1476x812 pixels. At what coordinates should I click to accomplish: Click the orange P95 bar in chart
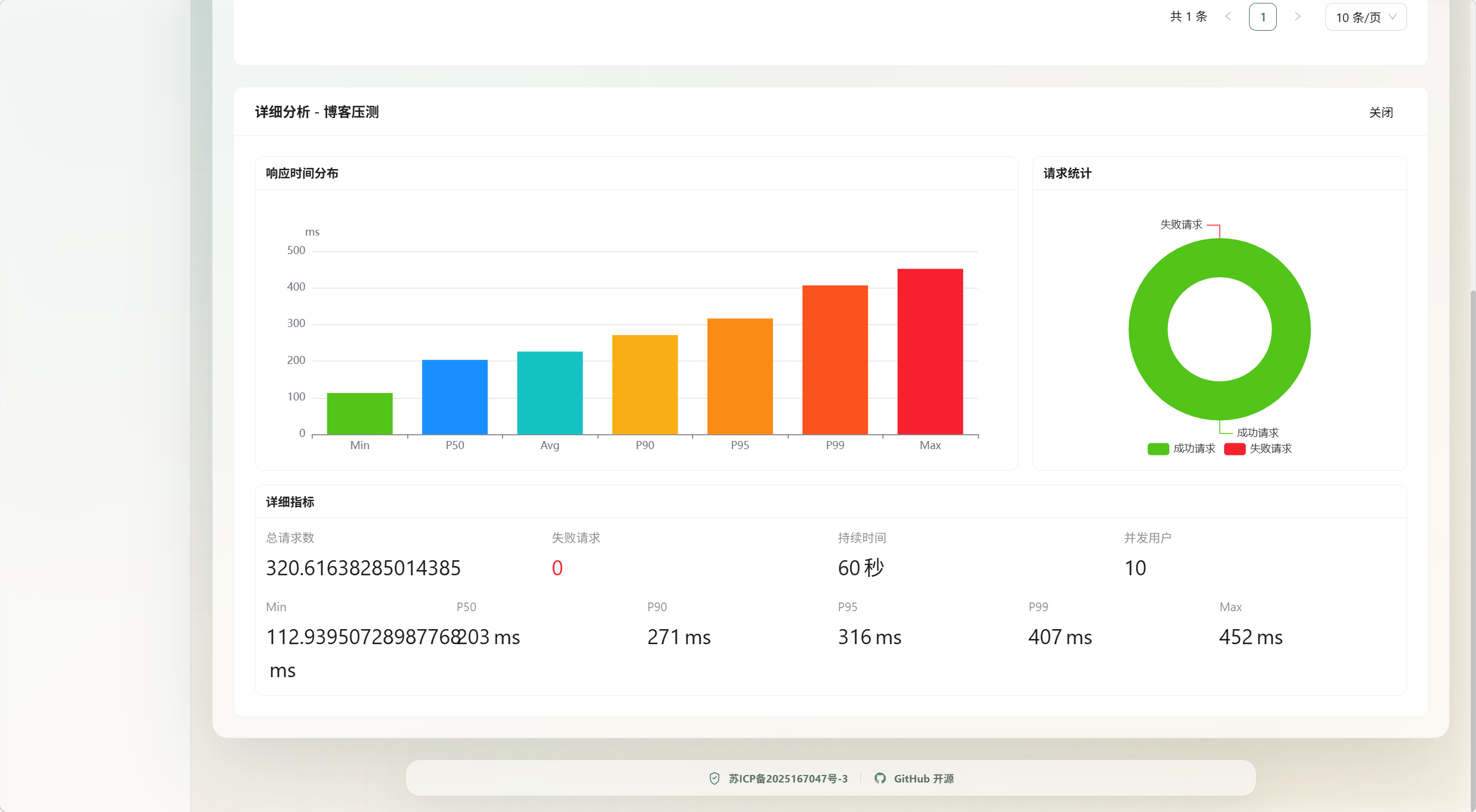[x=740, y=376]
